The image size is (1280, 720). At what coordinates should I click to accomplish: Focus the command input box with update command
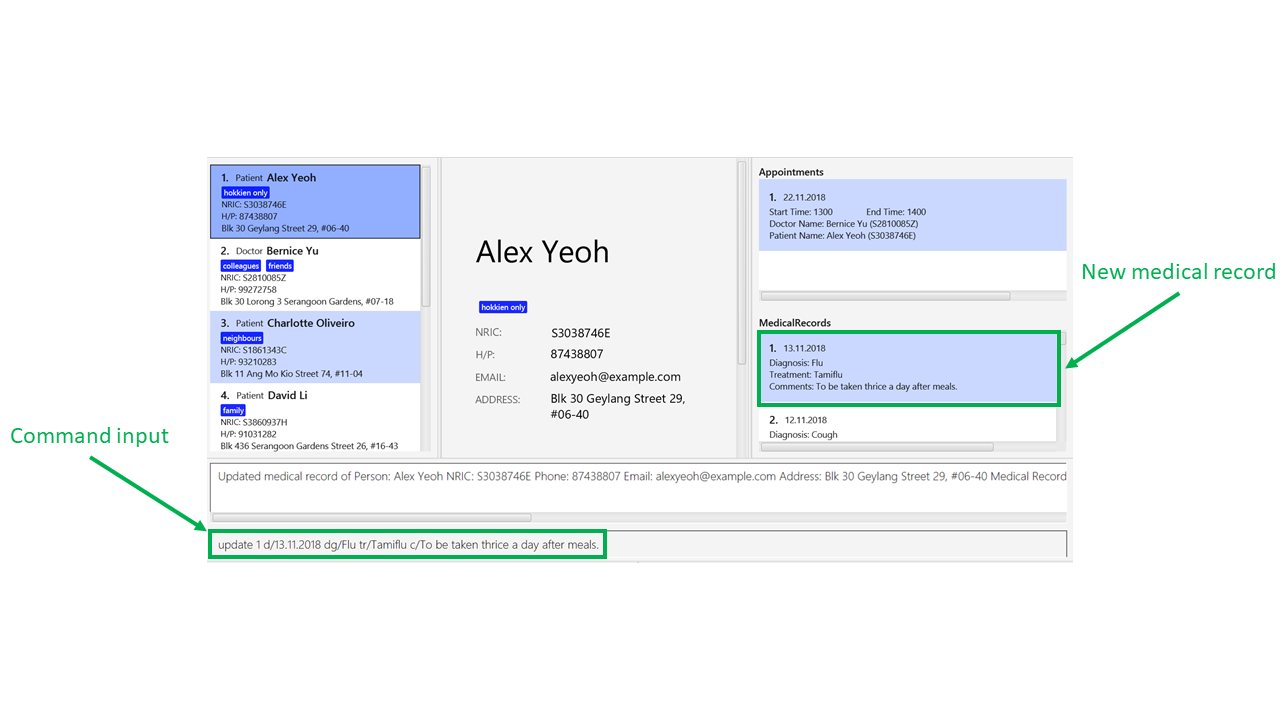pos(638,545)
